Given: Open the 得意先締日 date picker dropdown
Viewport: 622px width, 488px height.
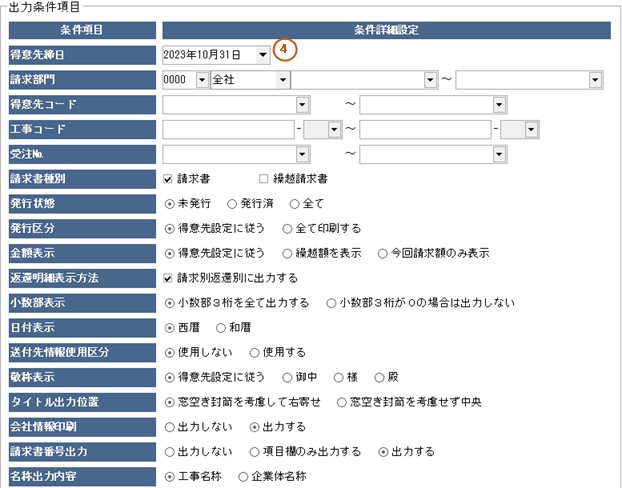Looking at the screenshot, I should click(261, 55).
